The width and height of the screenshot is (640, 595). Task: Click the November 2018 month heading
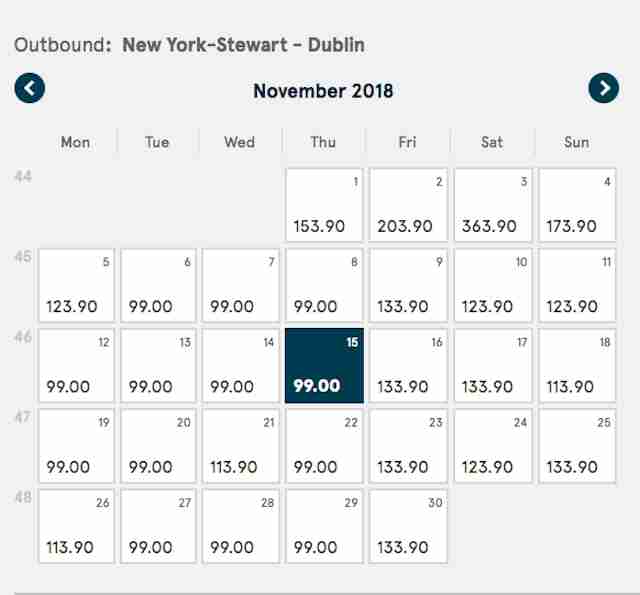click(x=323, y=91)
